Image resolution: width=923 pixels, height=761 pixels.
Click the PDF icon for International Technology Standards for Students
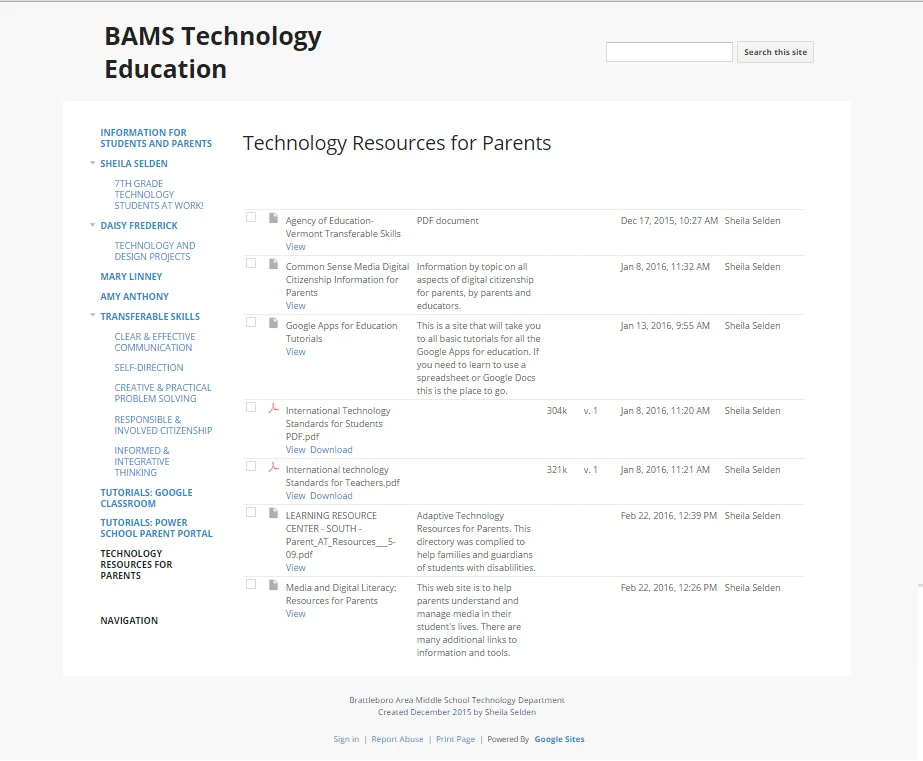click(x=272, y=407)
